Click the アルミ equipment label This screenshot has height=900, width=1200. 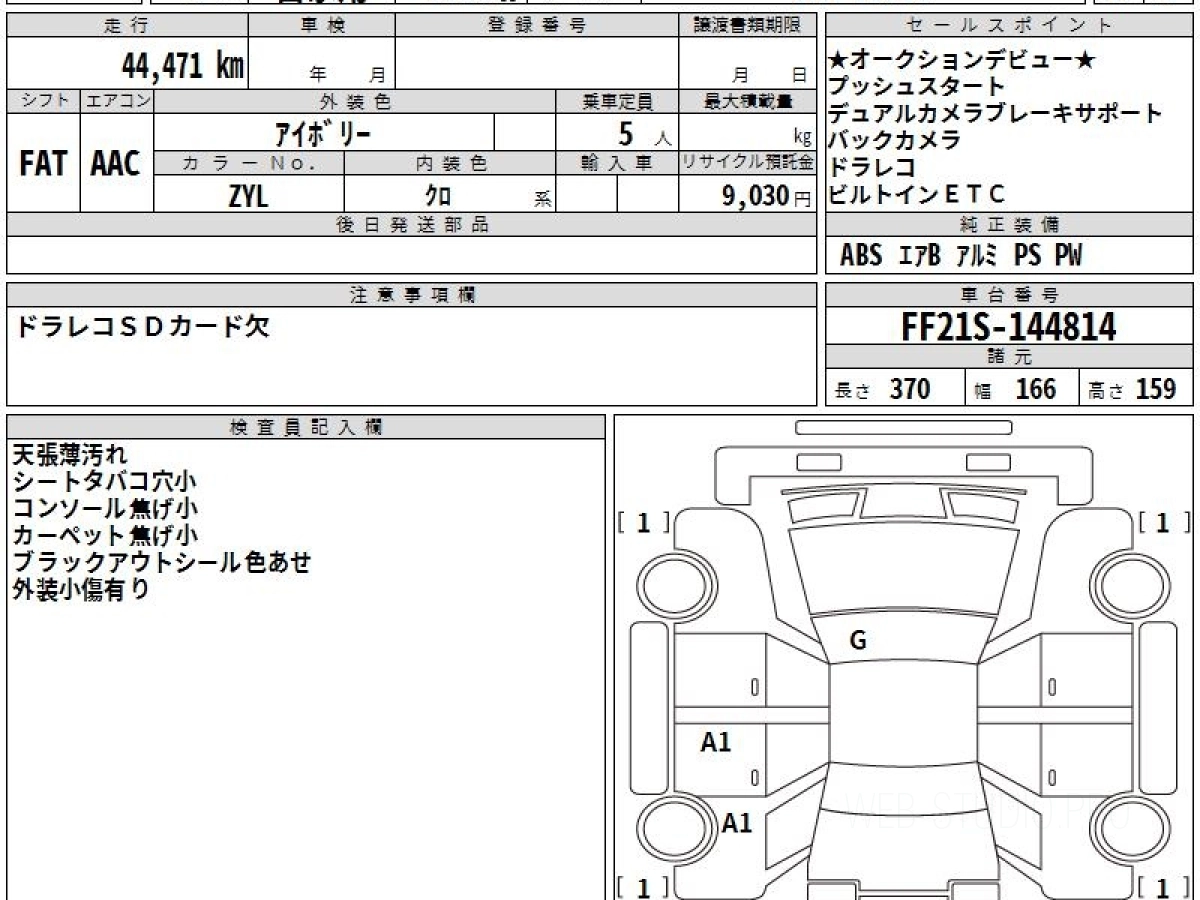[977, 256]
